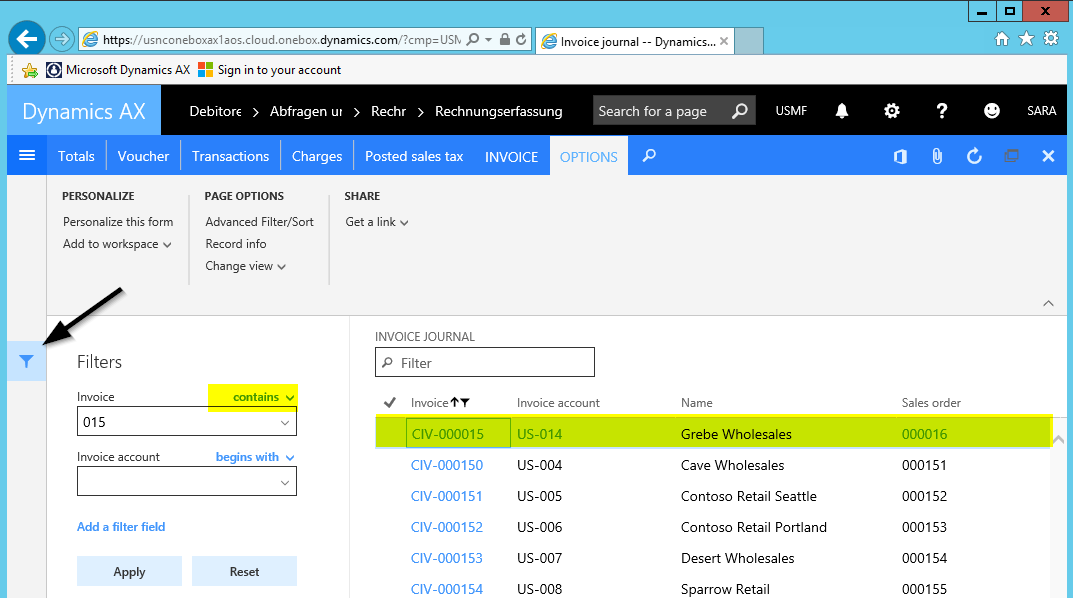Open the hamburger navigation menu
Screen dimensions: 1073x598
point(27,156)
